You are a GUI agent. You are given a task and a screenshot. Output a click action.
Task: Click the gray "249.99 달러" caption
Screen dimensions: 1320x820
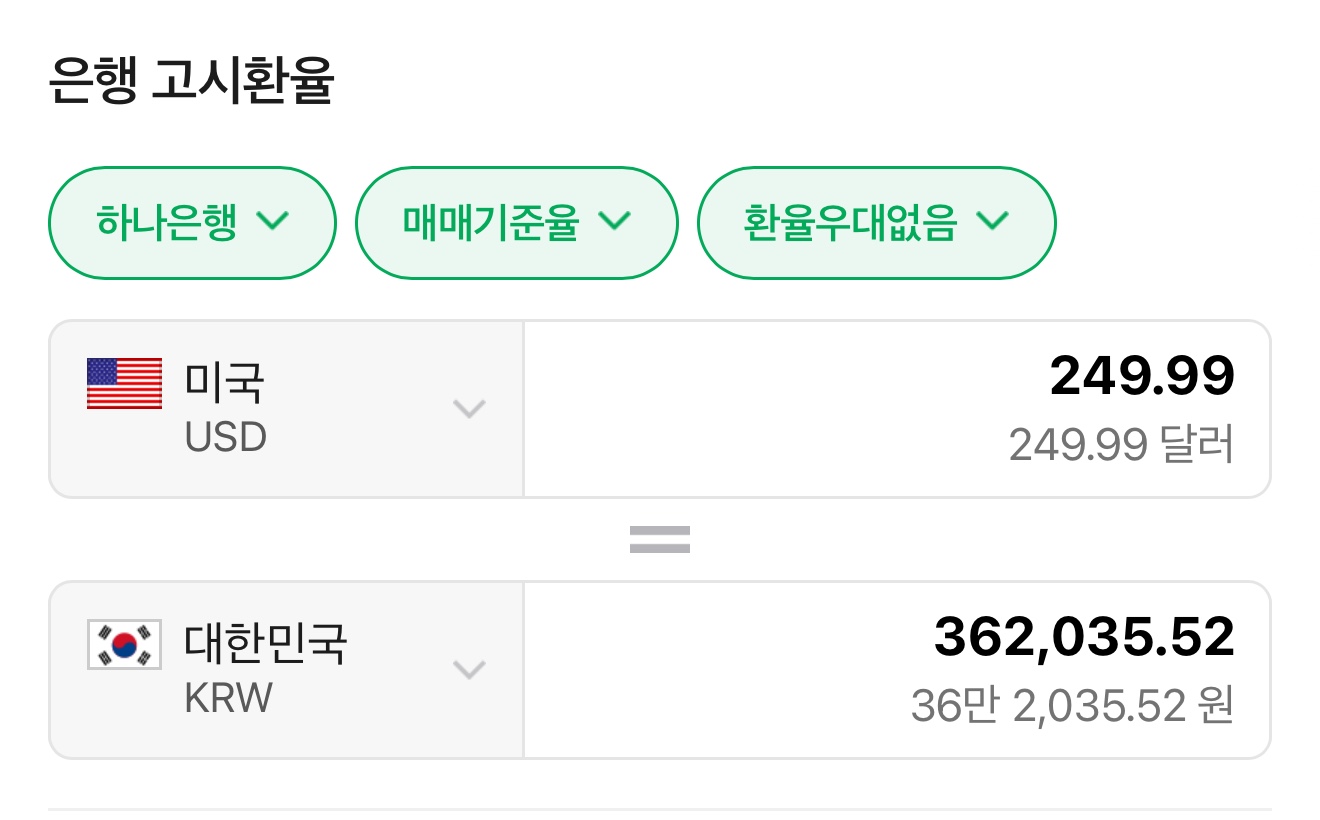click(1121, 444)
